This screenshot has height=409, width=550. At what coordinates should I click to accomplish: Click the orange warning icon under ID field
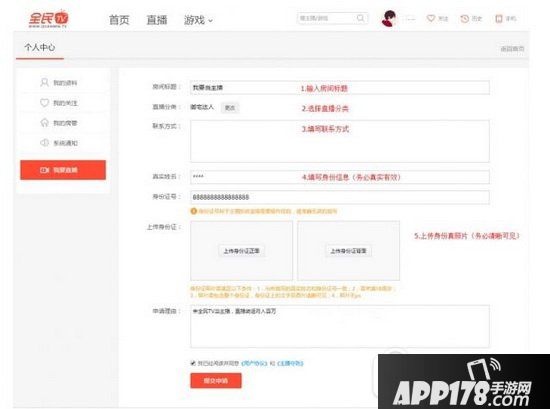(x=193, y=211)
